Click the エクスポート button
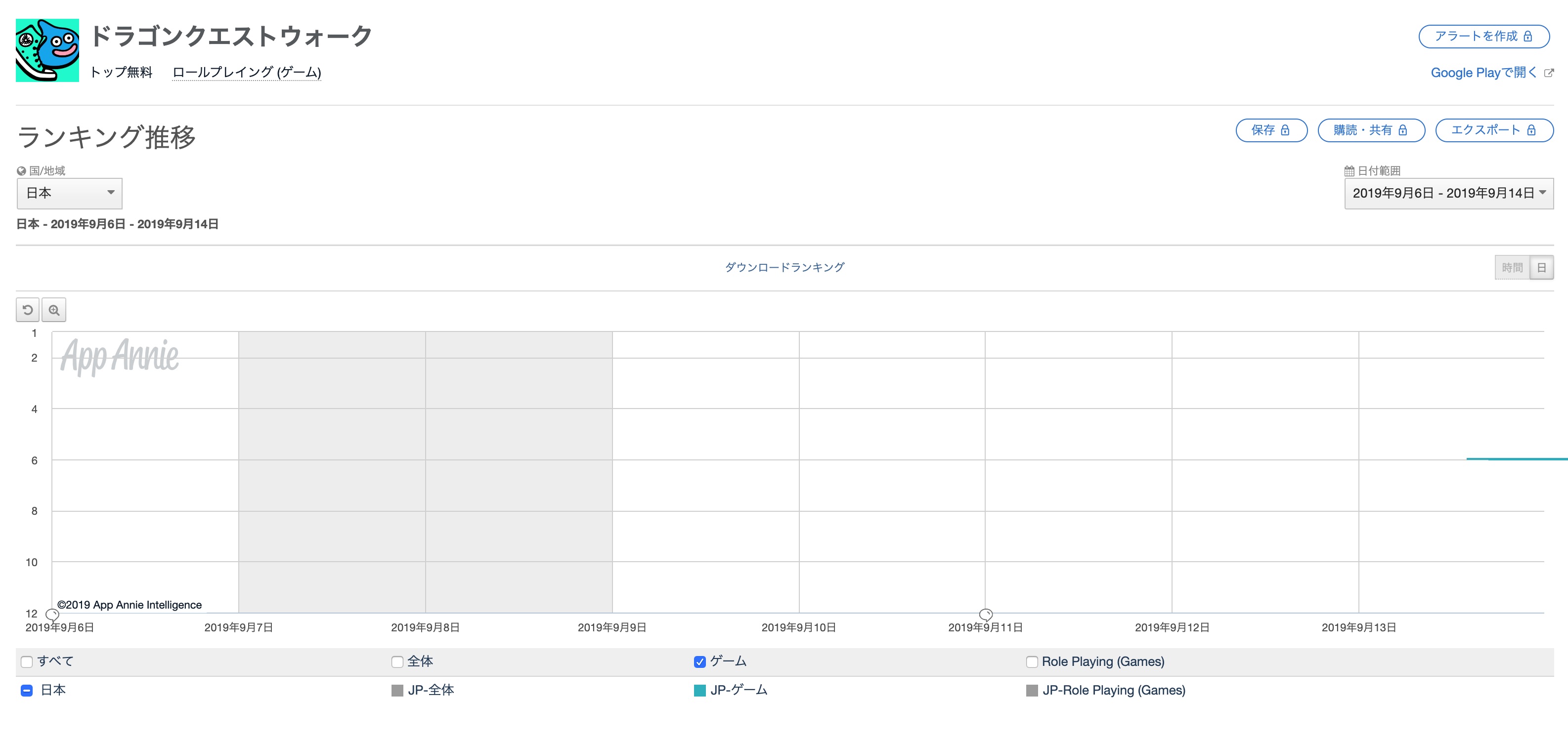 tap(1494, 130)
